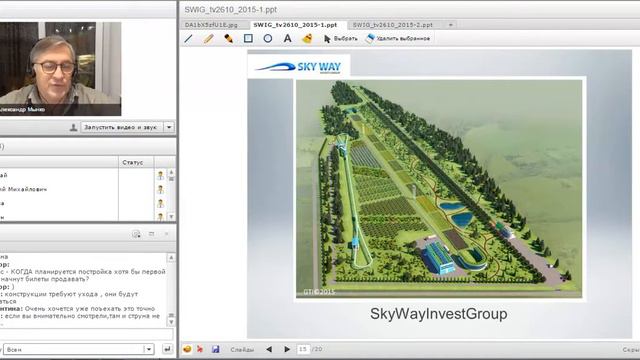Select the straight line drawing tool
Image resolution: width=640 pixels, height=360 pixels.
tap(189, 39)
